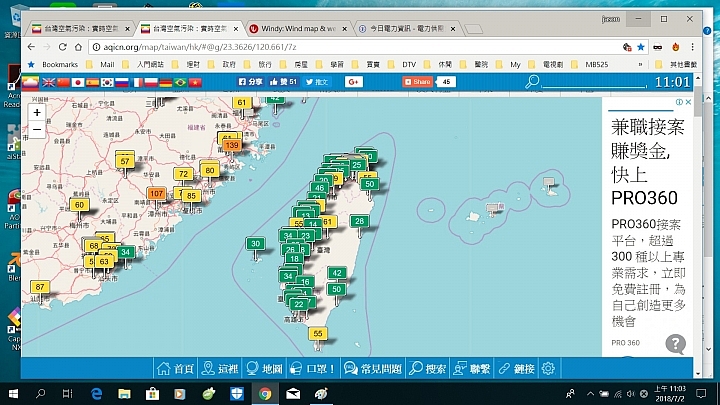
Task: Open the yellow 57 AQI station marker
Action: 125,161
